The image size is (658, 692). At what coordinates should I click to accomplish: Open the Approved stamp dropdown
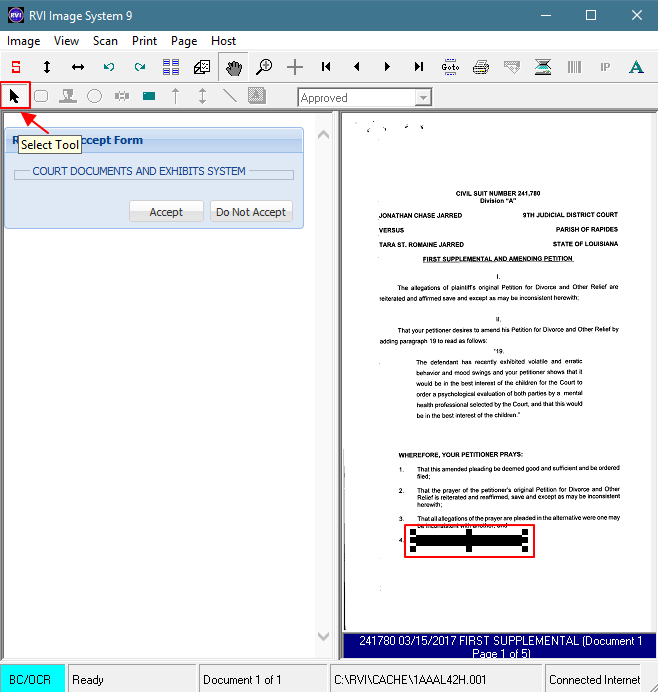[x=423, y=98]
